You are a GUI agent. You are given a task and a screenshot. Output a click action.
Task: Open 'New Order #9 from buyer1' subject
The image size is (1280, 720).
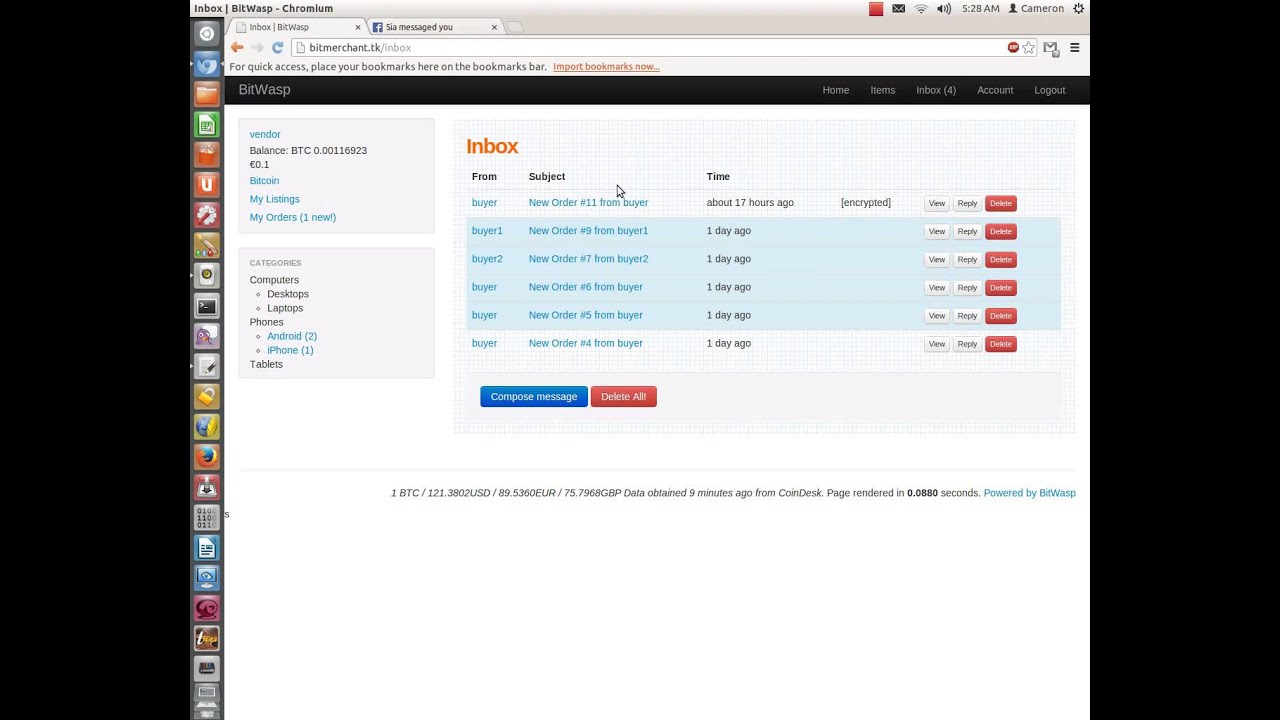click(x=588, y=231)
